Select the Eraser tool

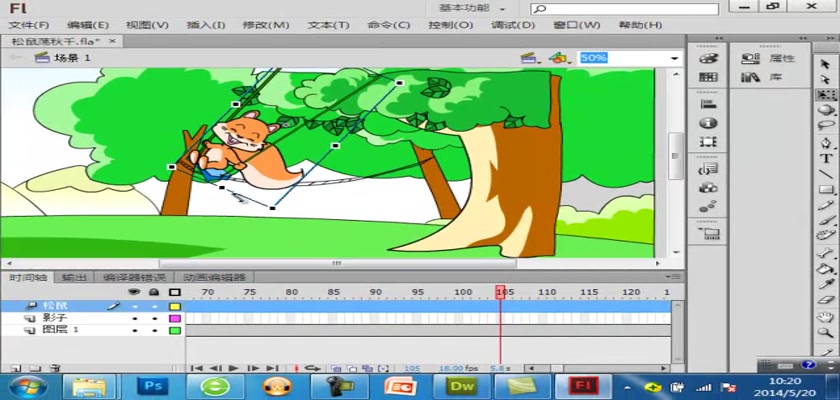(826, 299)
